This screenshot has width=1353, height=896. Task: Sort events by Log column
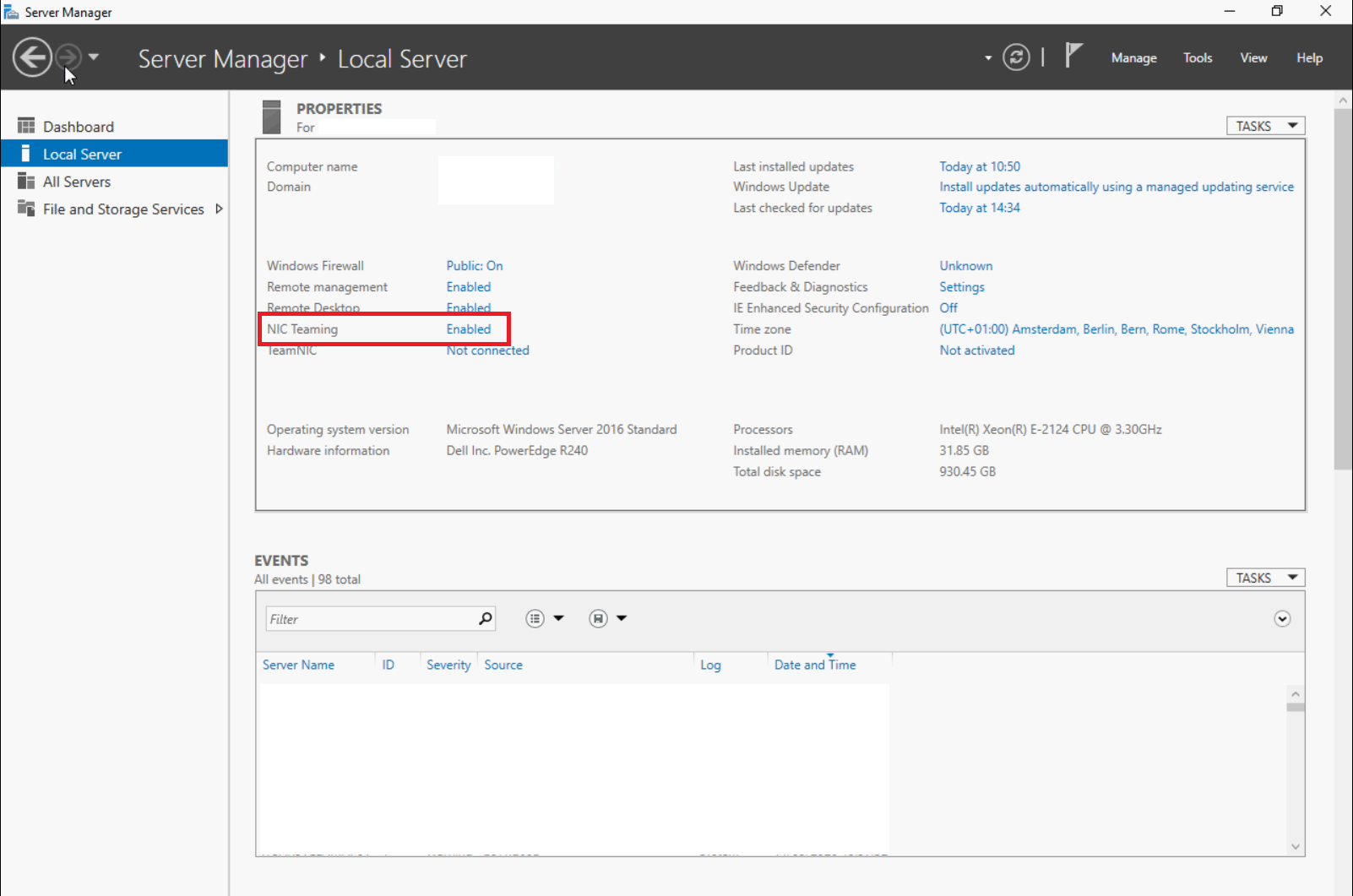click(x=710, y=665)
